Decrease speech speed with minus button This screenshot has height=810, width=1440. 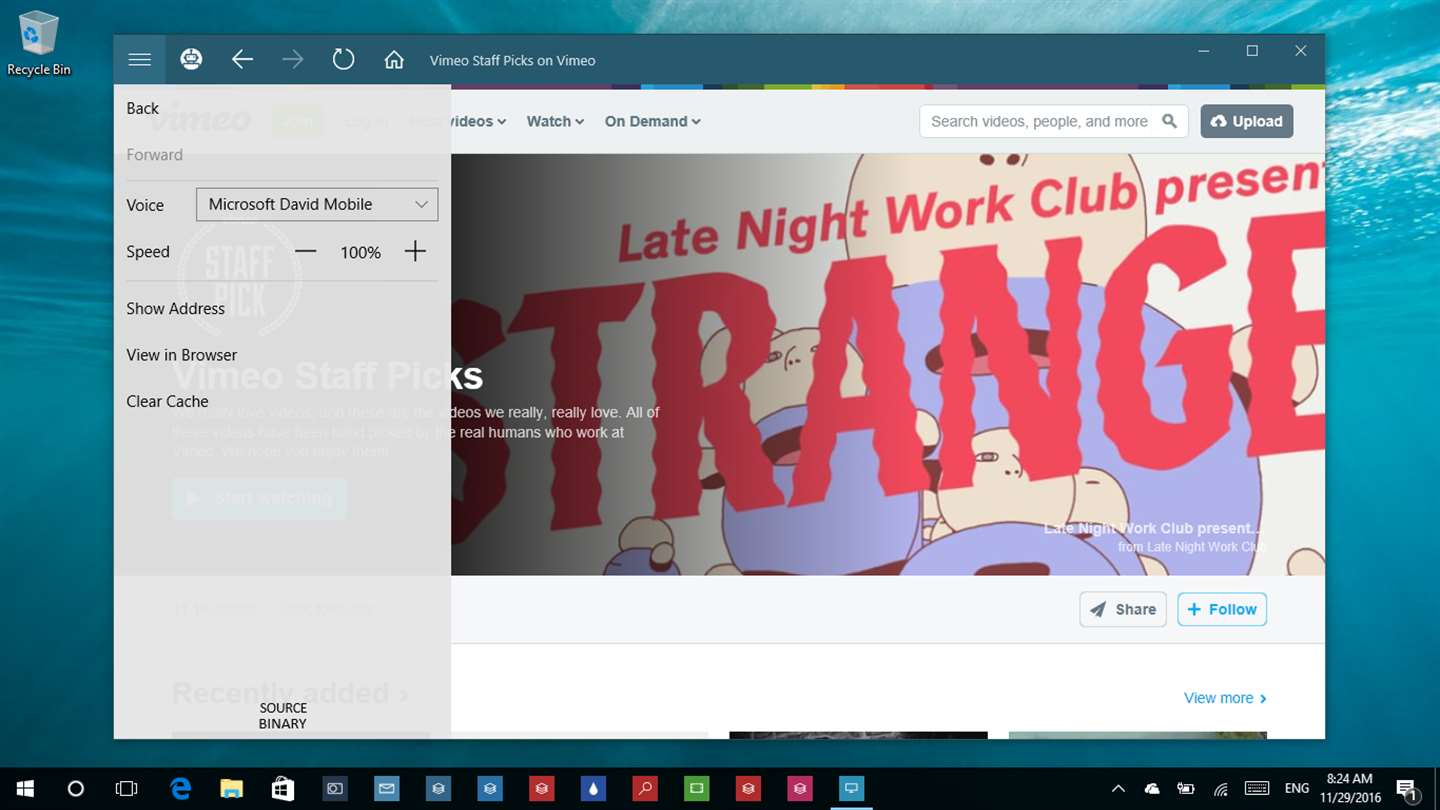coord(306,252)
